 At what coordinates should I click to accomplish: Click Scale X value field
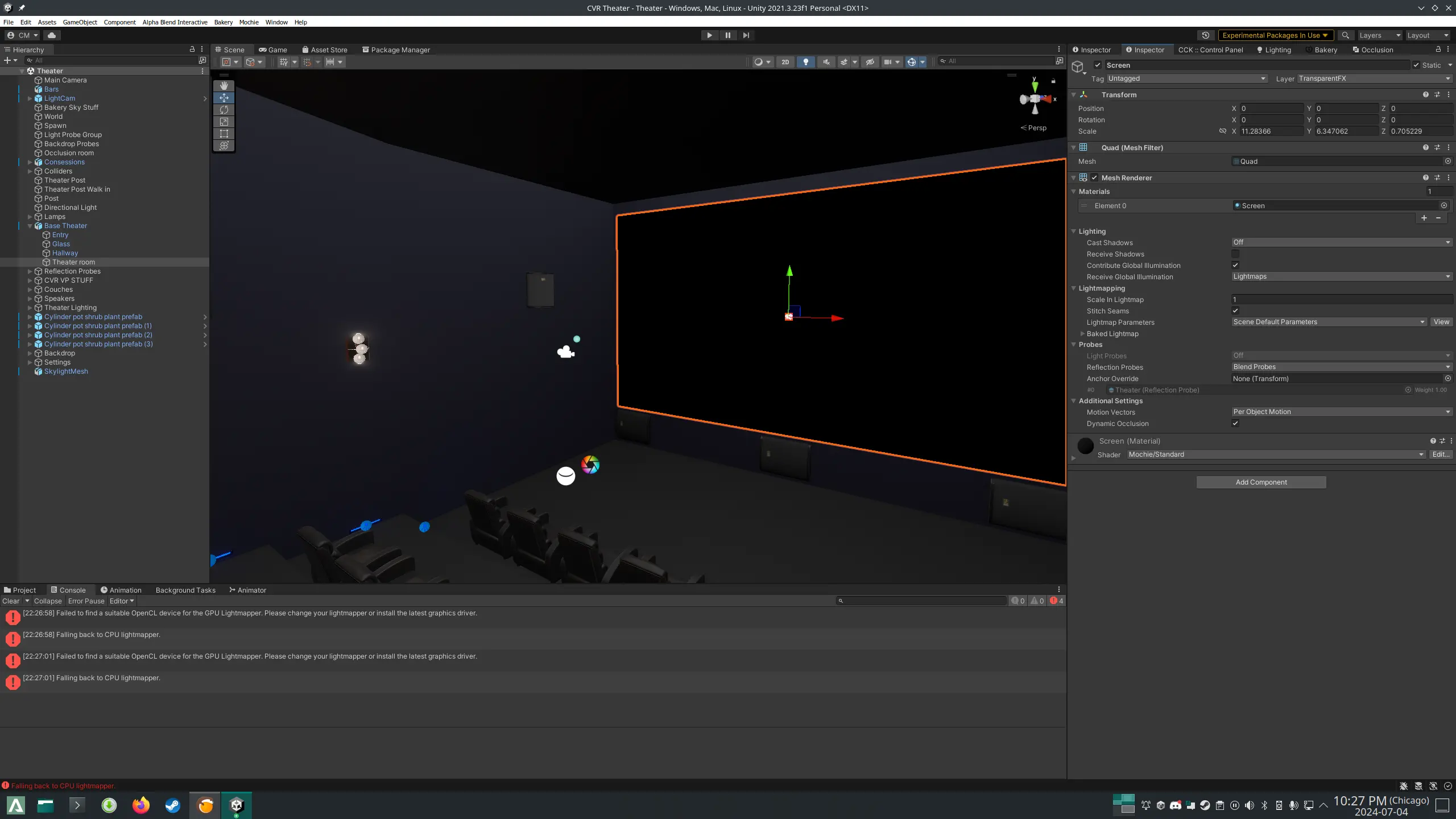[x=1271, y=131]
